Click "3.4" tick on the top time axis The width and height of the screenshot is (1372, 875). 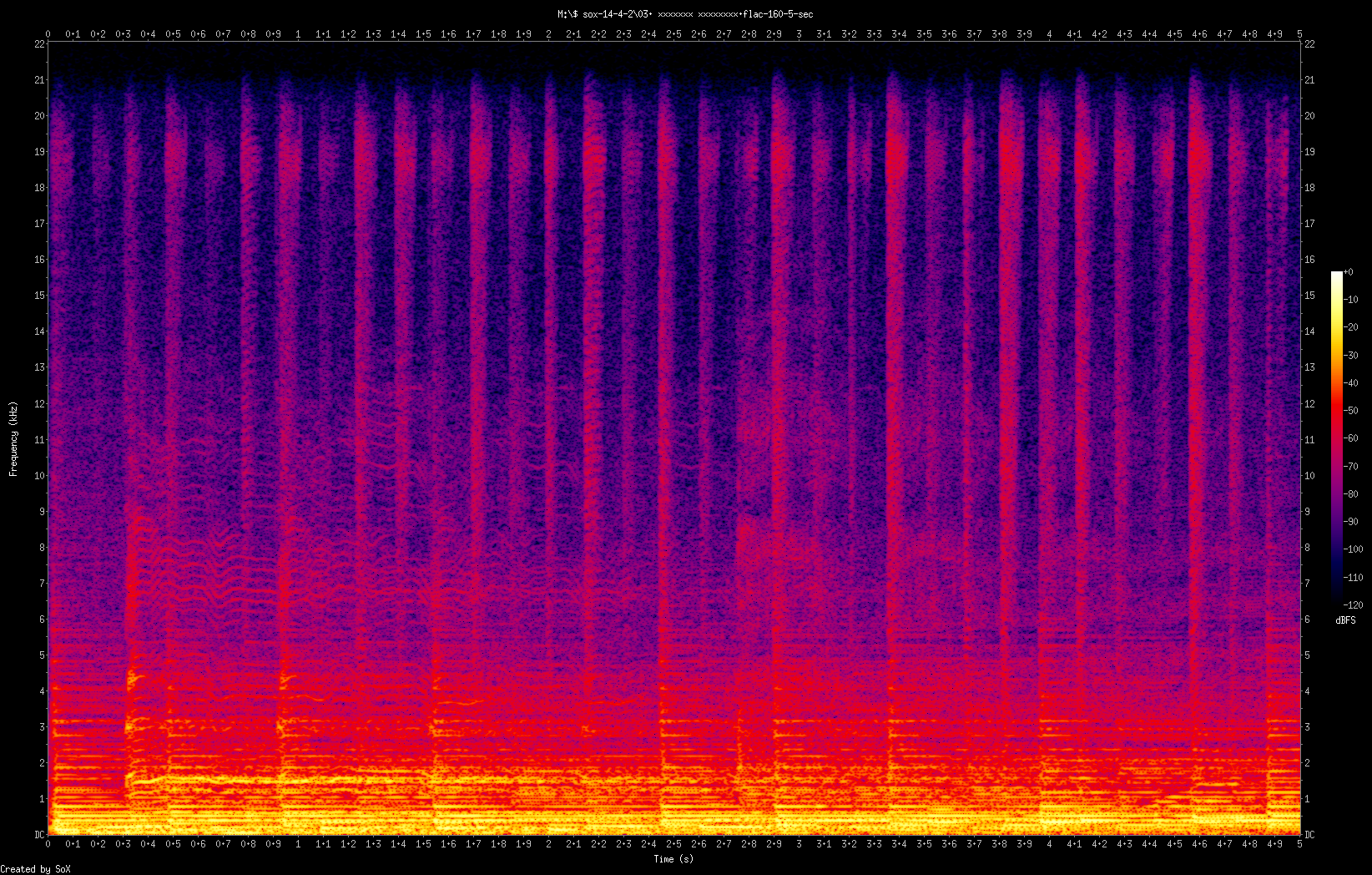coord(899,34)
